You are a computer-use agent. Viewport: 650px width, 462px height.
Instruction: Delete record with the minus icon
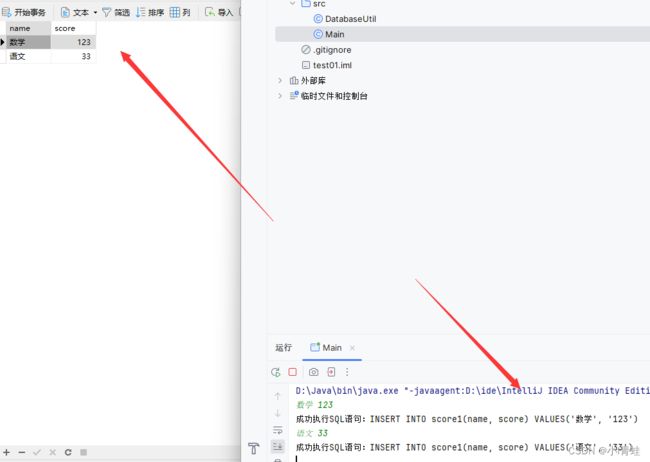tap(22, 452)
